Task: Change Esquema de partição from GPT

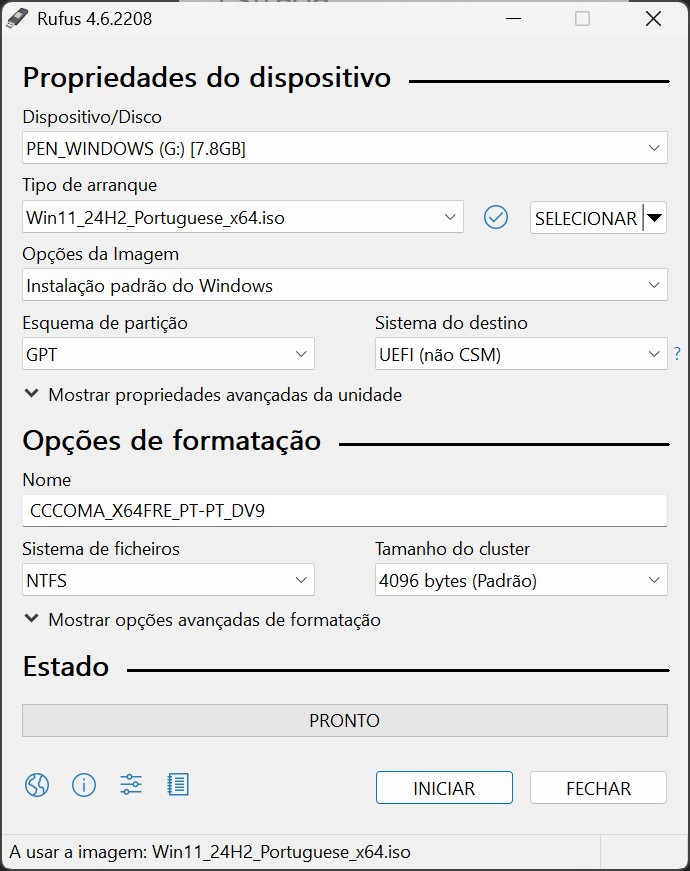Action: click(x=168, y=354)
